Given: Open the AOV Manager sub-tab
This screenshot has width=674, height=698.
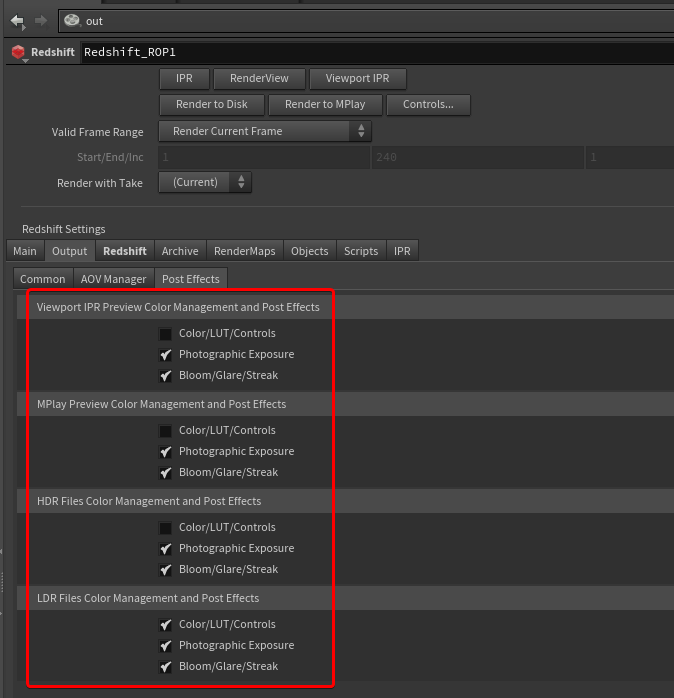Looking at the screenshot, I should (114, 279).
